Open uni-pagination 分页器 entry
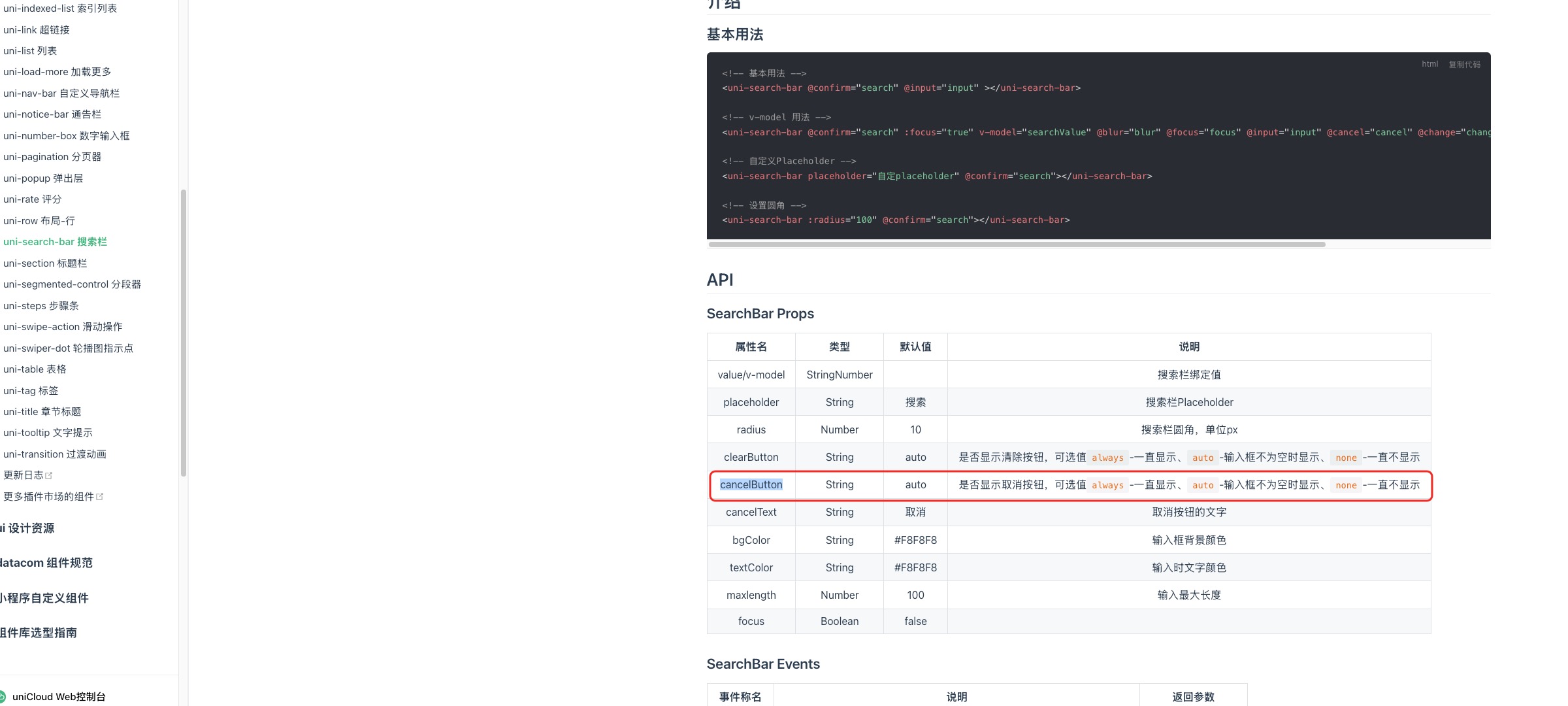The image size is (1568, 706). click(x=52, y=157)
